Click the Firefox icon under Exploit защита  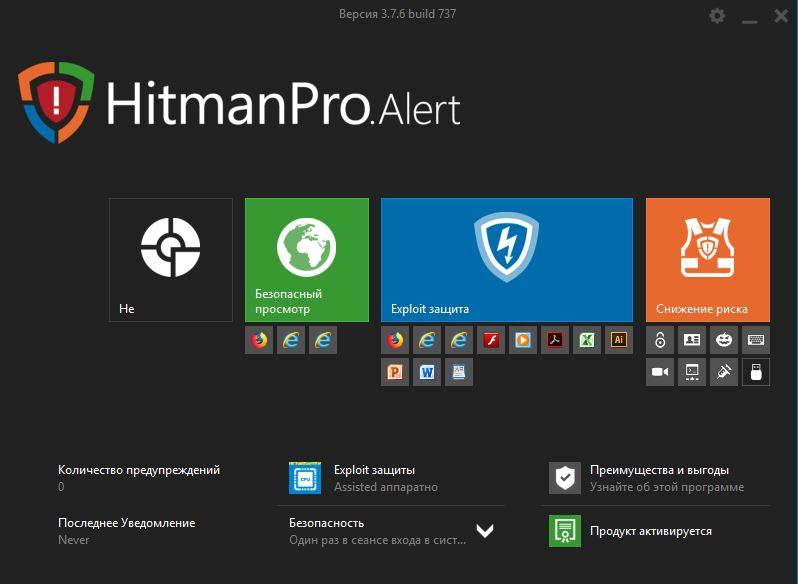[x=395, y=340]
